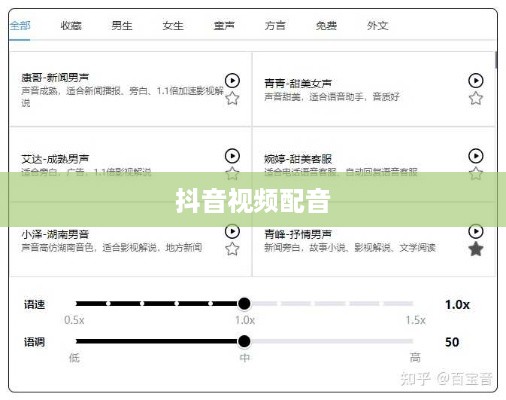Select voice name 婉婷-甜美客服

(x=298, y=159)
